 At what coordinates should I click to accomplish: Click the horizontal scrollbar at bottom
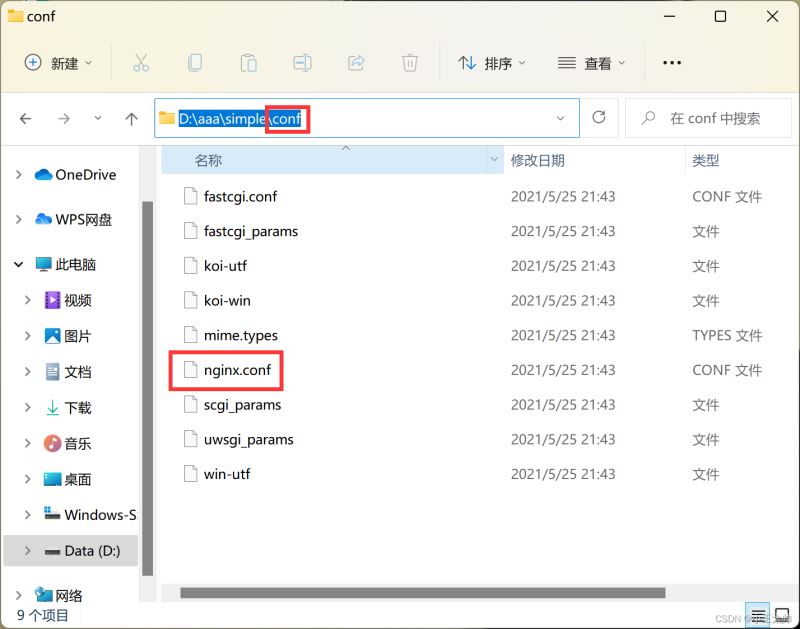click(420, 593)
